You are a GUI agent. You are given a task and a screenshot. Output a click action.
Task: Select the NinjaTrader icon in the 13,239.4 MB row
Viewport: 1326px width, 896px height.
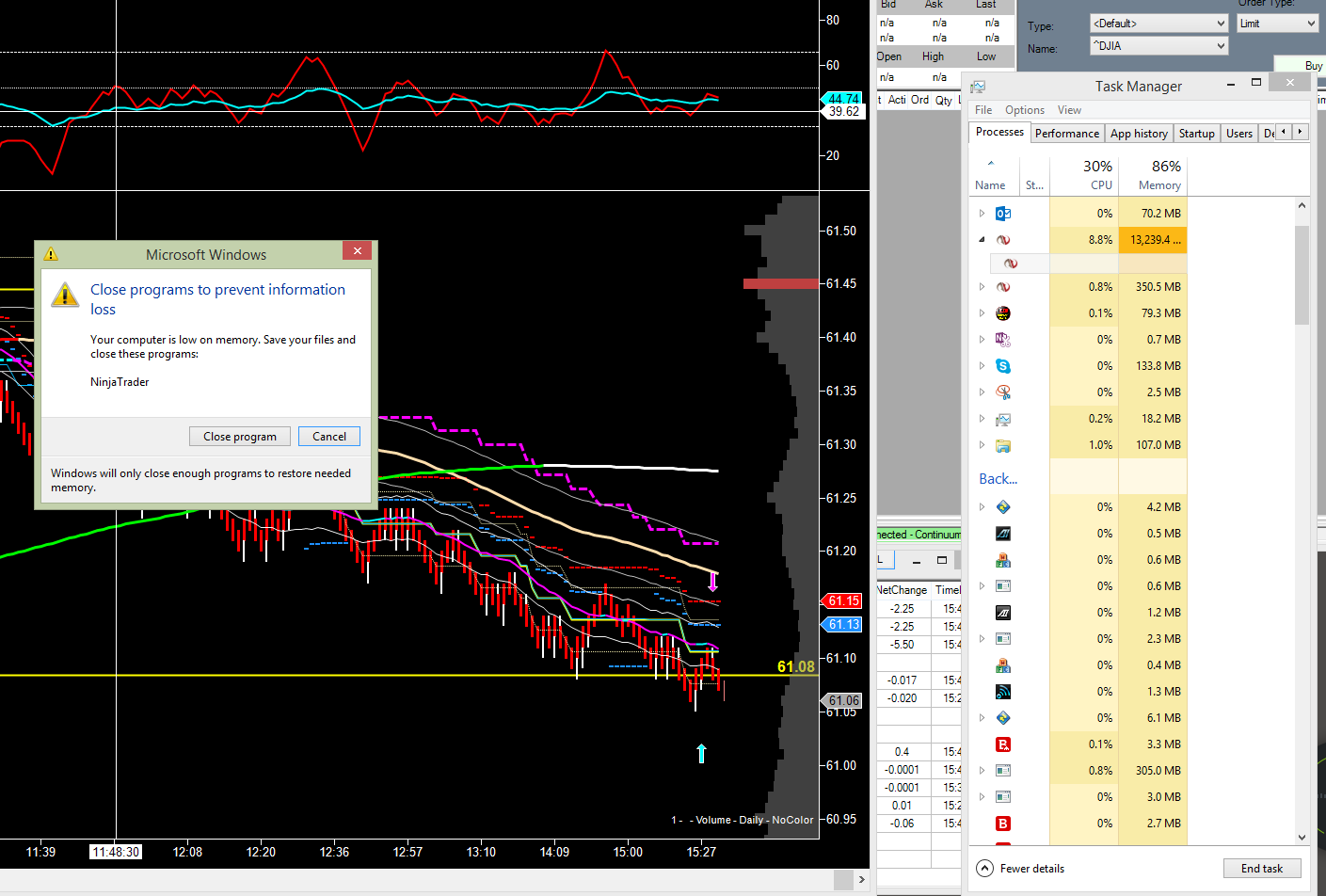[1003, 240]
